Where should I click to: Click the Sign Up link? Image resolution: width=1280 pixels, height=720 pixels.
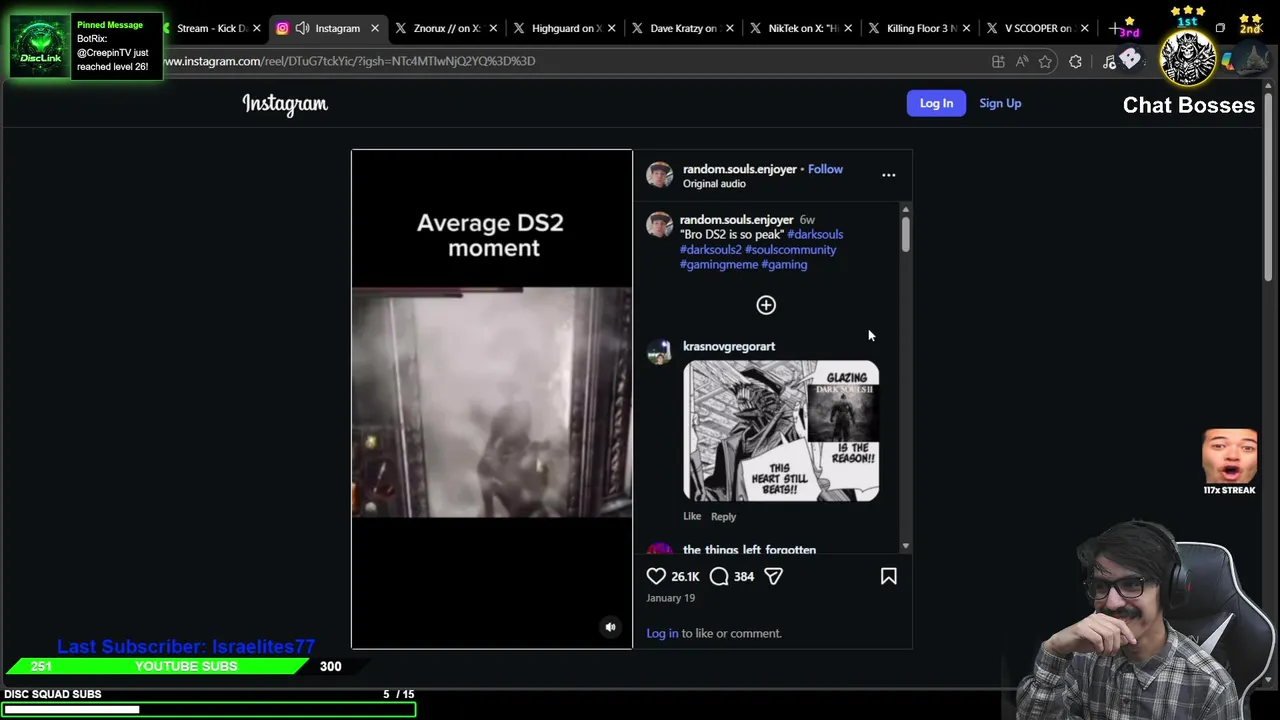1000,103
